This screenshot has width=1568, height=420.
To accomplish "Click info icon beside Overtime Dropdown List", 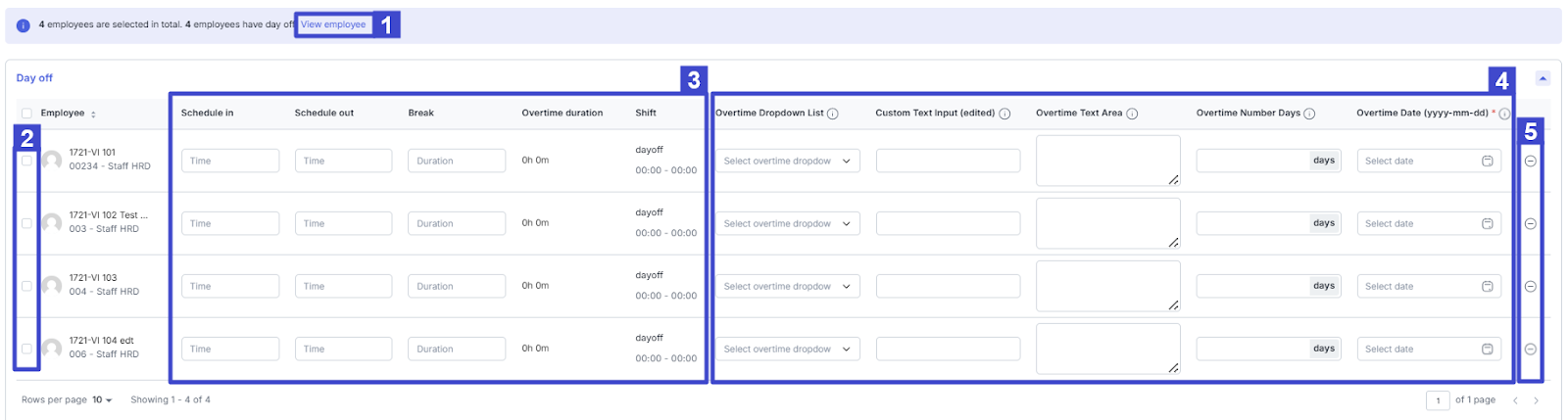I will click(x=833, y=114).
